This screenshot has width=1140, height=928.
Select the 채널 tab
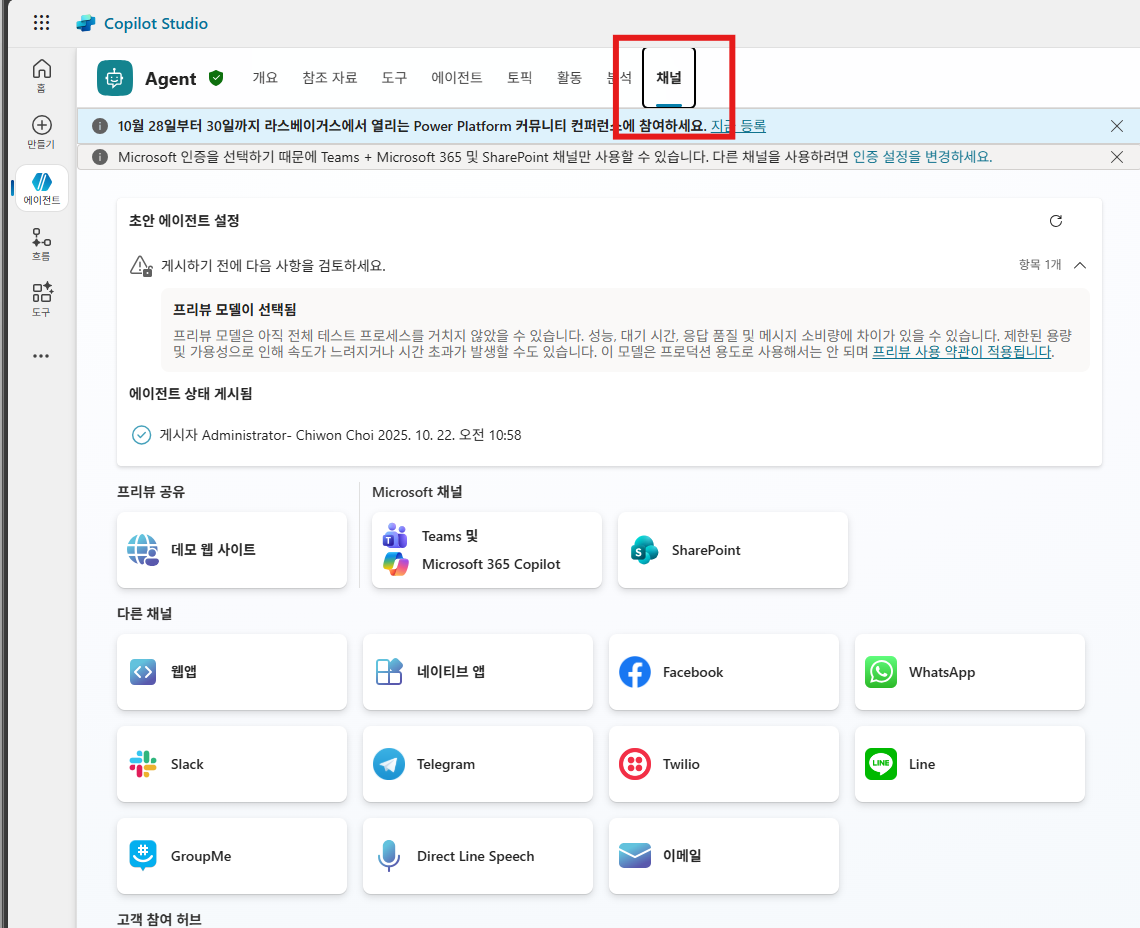click(669, 78)
